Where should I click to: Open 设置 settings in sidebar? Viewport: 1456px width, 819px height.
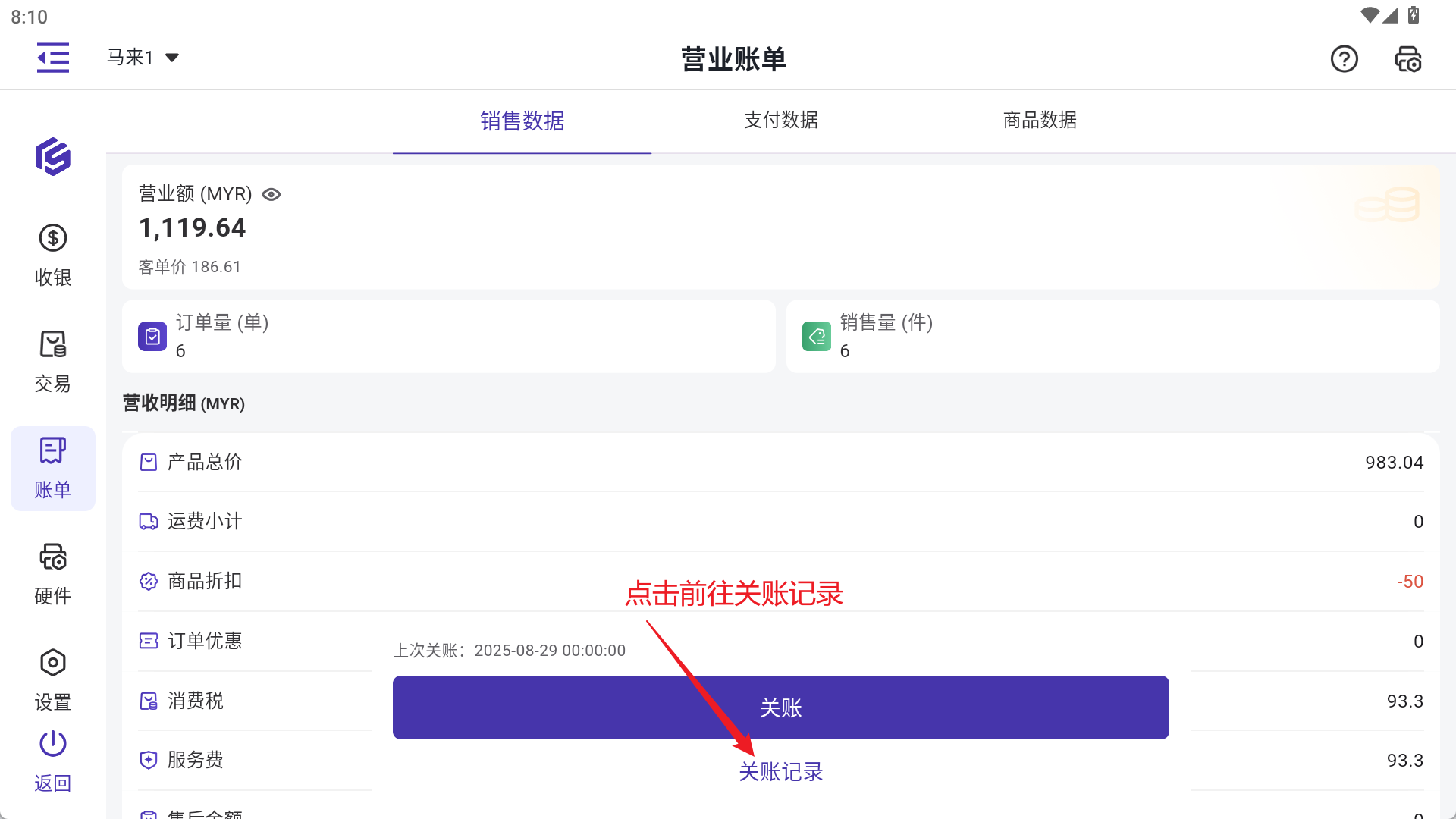tap(53, 679)
